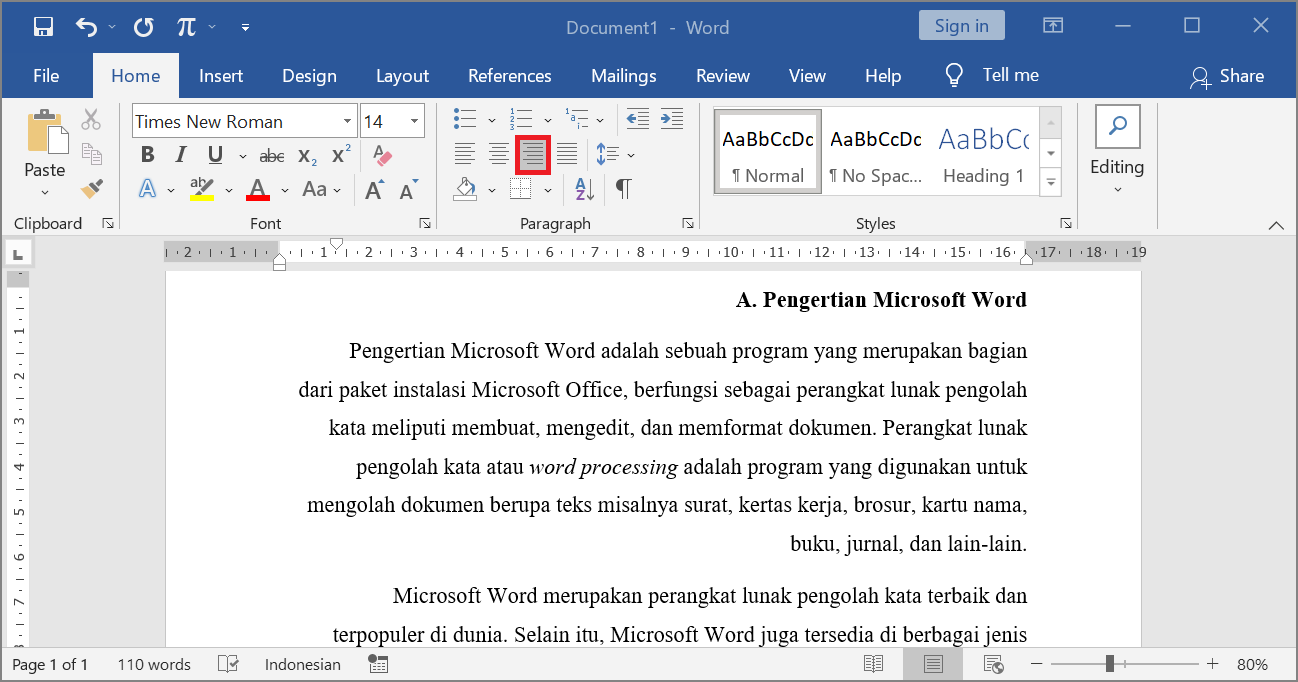Screen dimensions: 1298x682
Task: Copy selection using the Copy icon
Action: coord(91,154)
